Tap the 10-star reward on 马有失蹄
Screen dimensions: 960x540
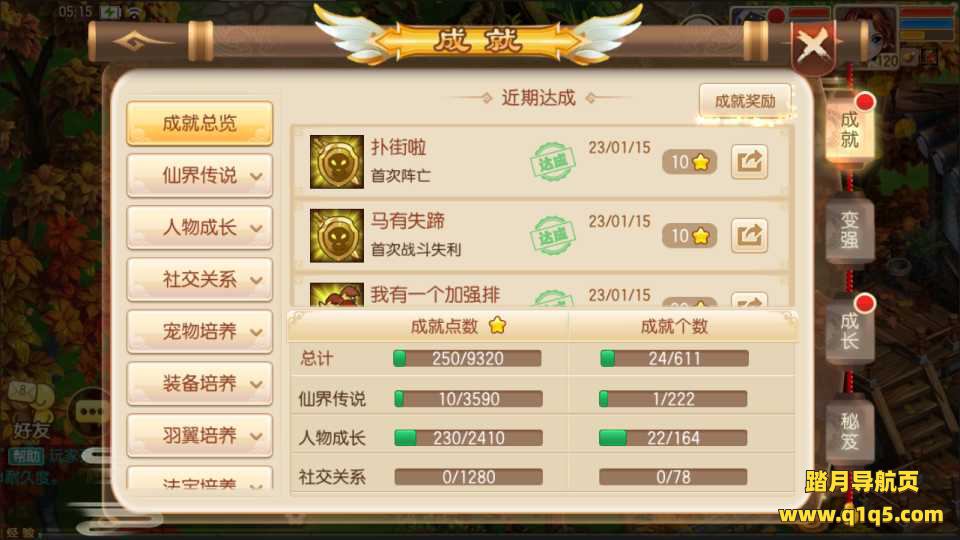point(689,236)
